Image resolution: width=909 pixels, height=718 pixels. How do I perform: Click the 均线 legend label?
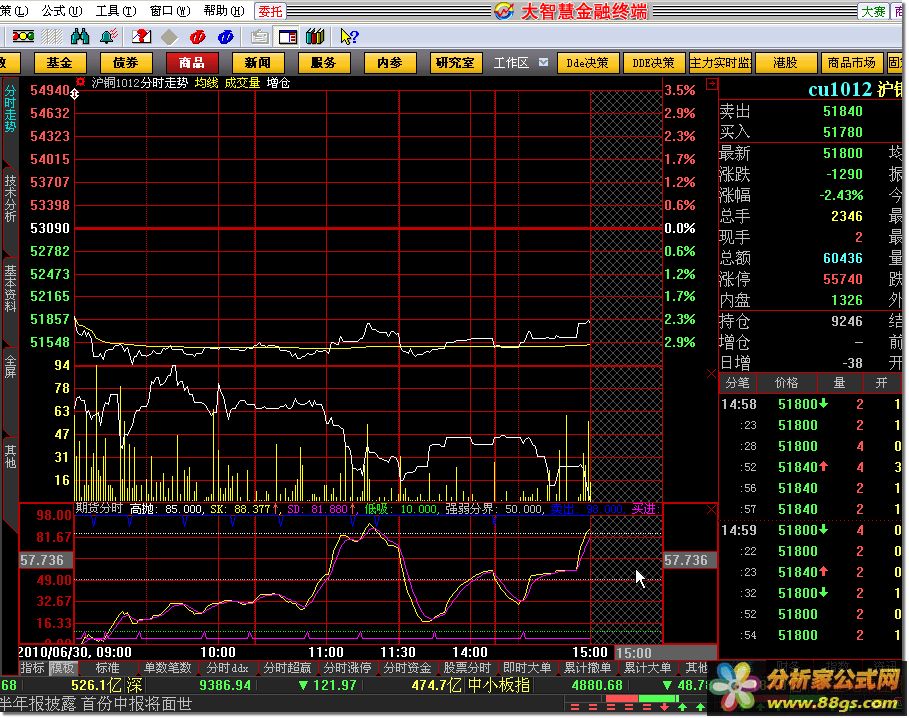coord(206,83)
